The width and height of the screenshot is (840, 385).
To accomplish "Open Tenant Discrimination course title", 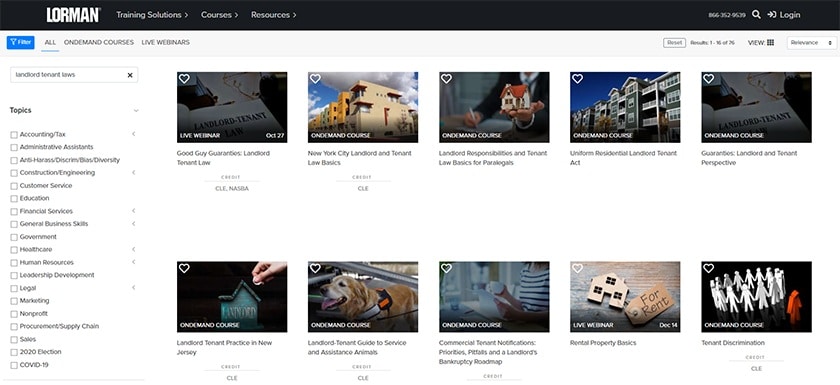I will pyautogui.click(x=733, y=343).
